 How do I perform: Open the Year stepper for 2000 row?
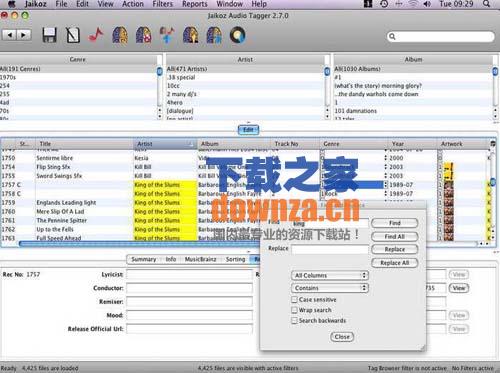tap(386, 158)
